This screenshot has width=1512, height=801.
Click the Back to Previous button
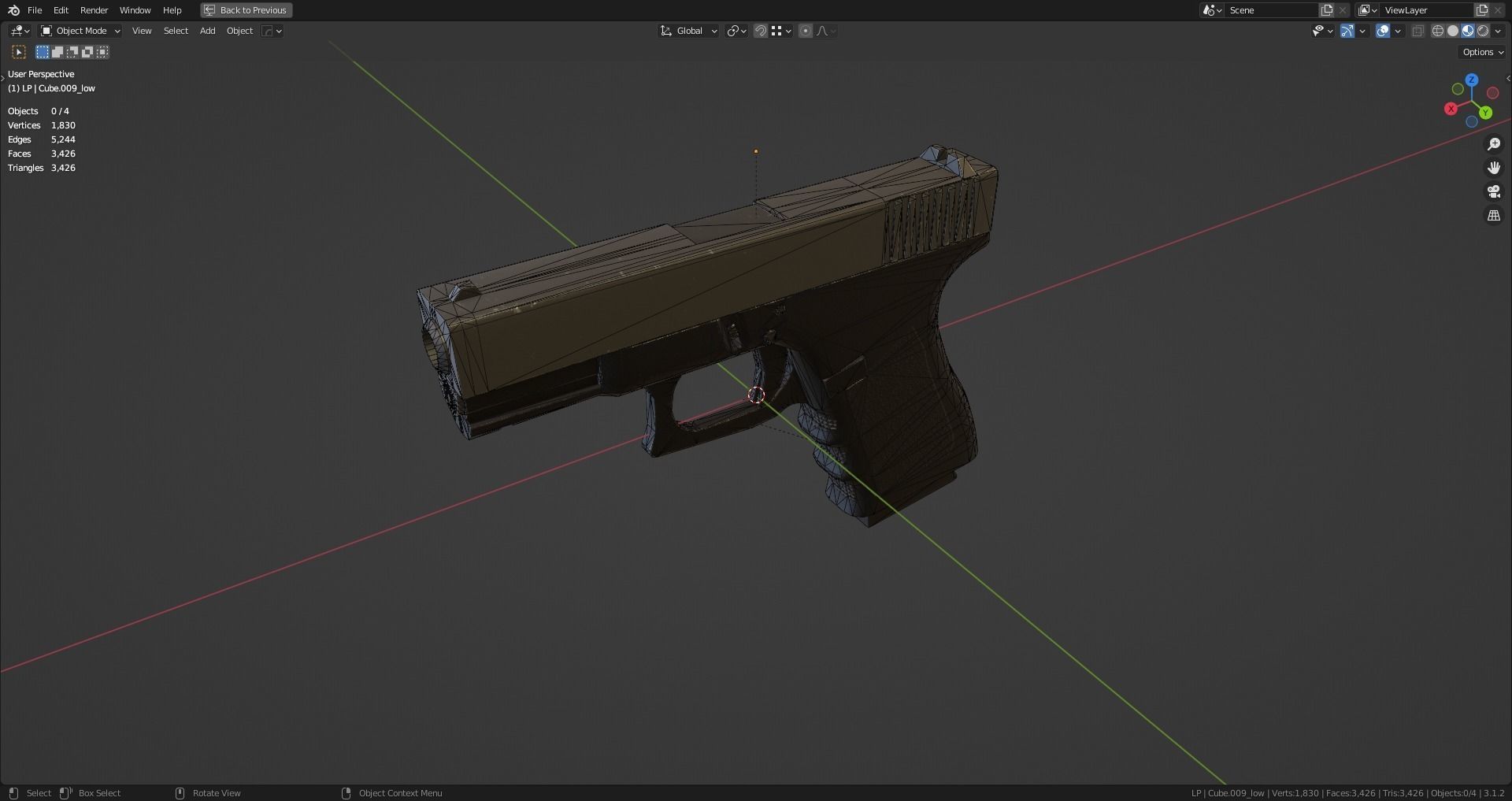(246, 10)
